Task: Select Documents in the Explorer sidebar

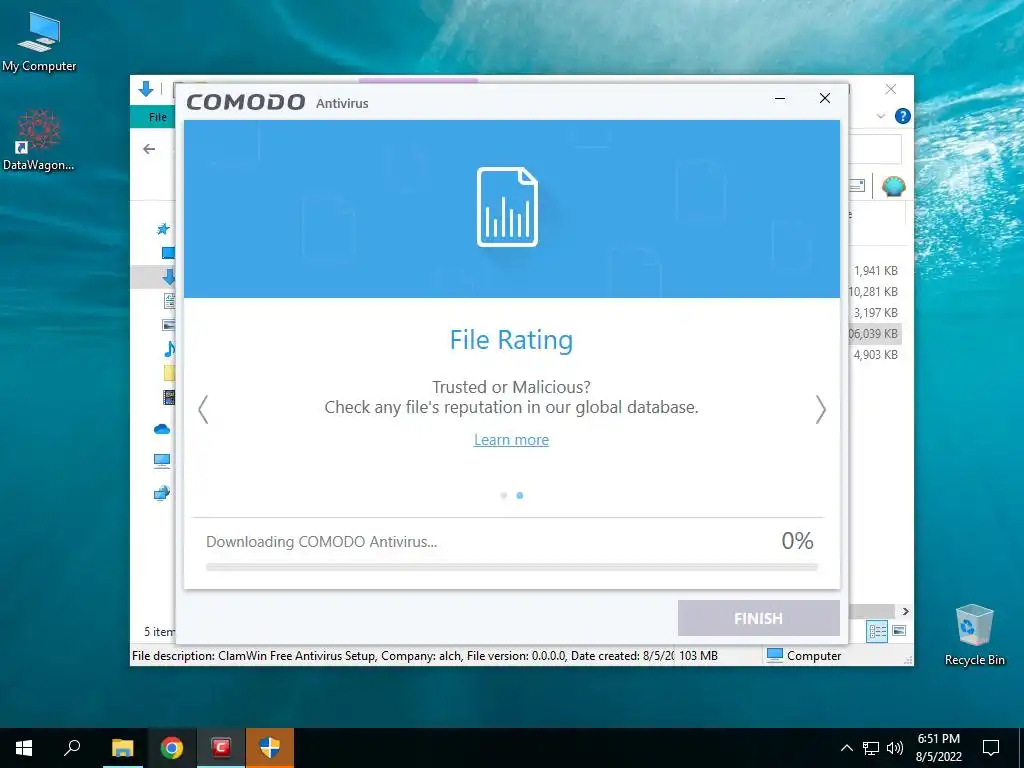Action: tap(169, 301)
